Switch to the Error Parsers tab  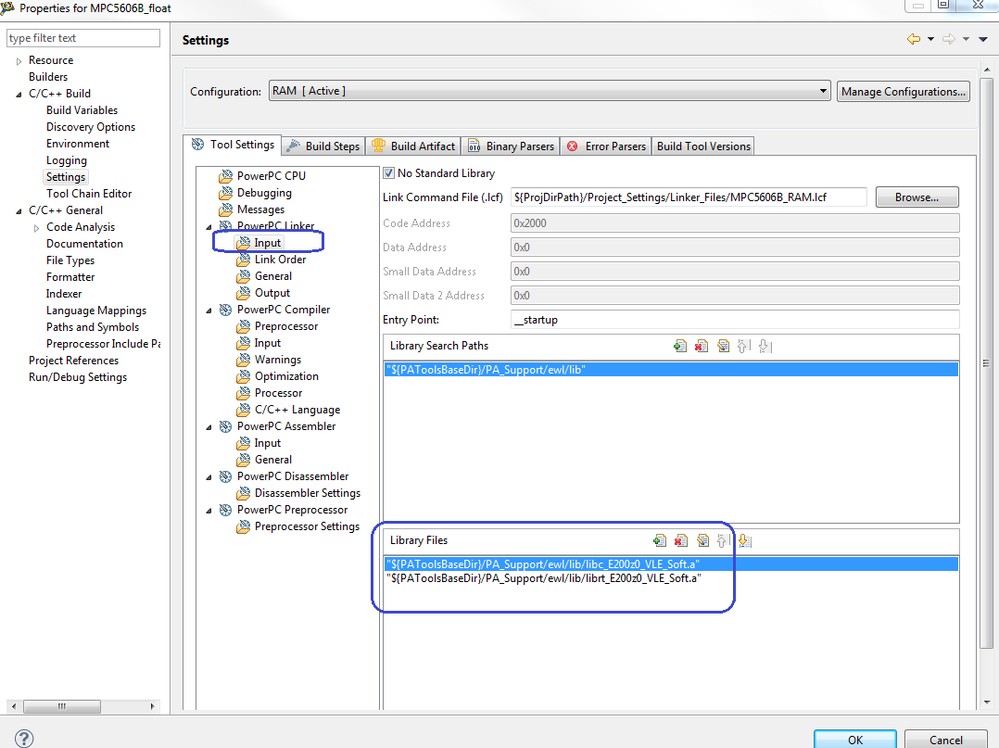tap(606, 147)
